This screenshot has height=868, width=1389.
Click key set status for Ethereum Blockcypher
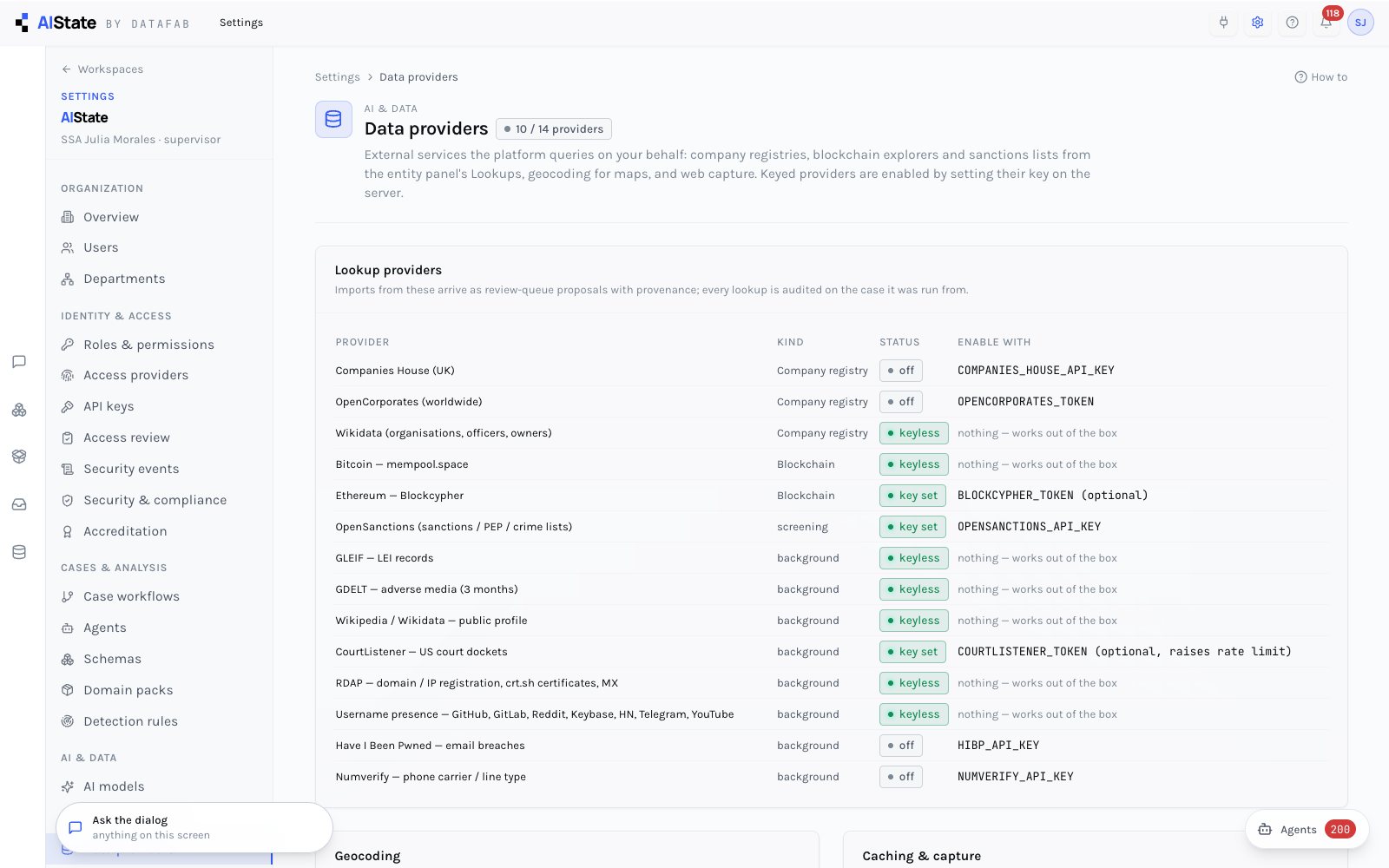click(913, 496)
